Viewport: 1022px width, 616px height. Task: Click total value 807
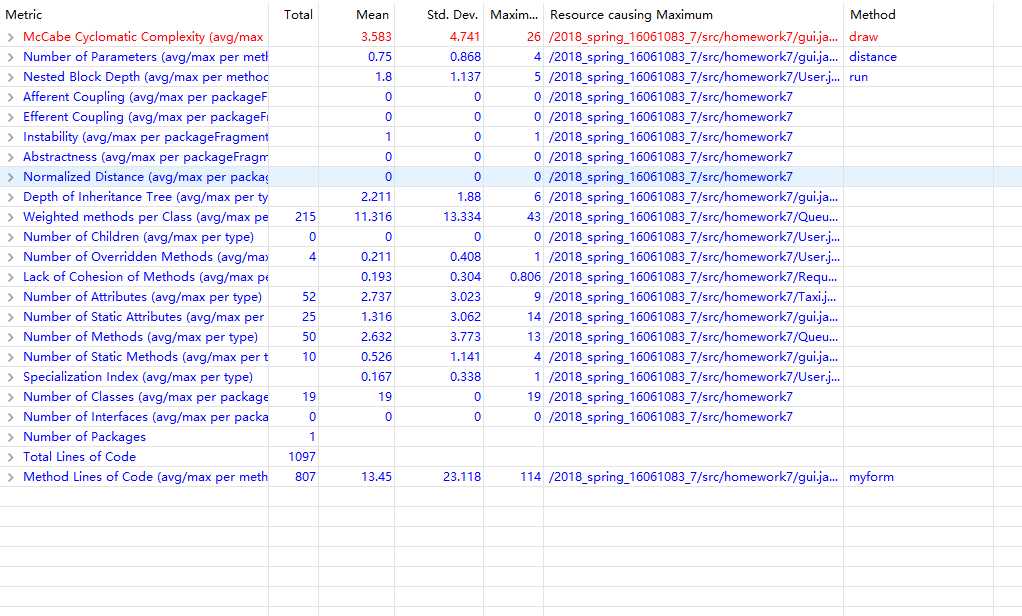[x=305, y=477]
